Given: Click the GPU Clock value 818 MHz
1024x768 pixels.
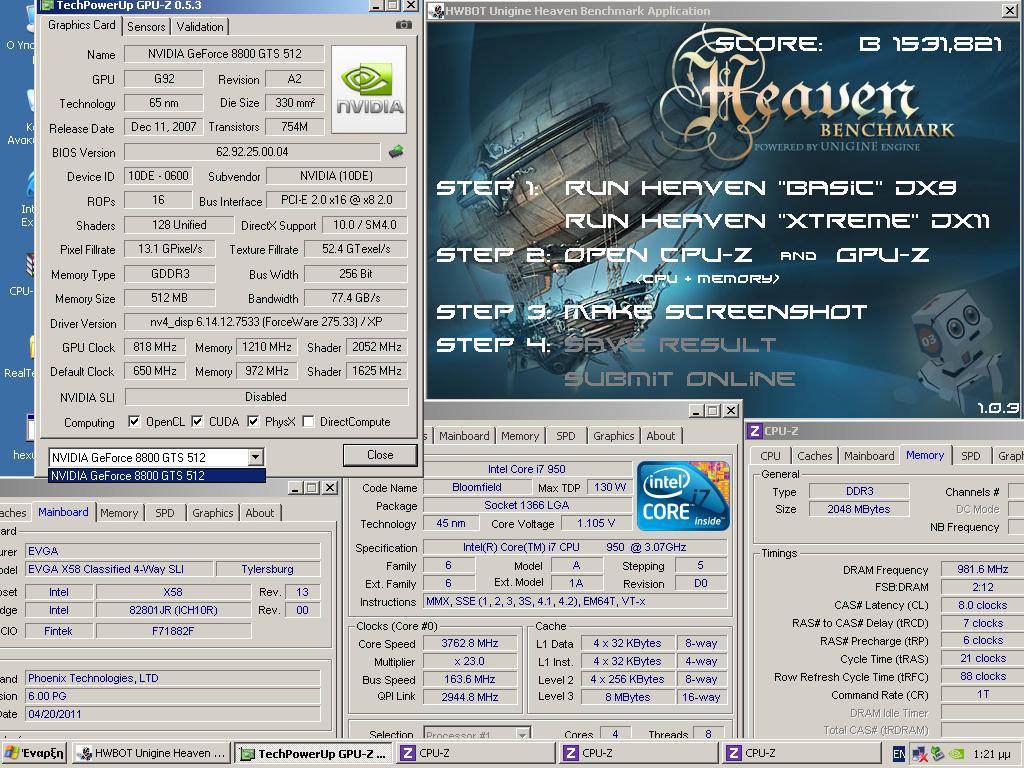Looking at the screenshot, I should pyautogui.click(x=155, y=347).
